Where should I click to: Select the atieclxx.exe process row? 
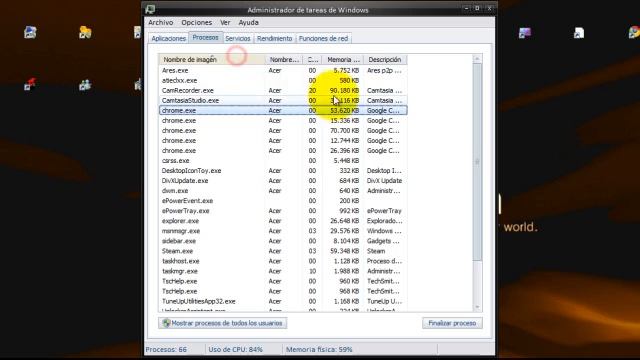click(283, 80)
